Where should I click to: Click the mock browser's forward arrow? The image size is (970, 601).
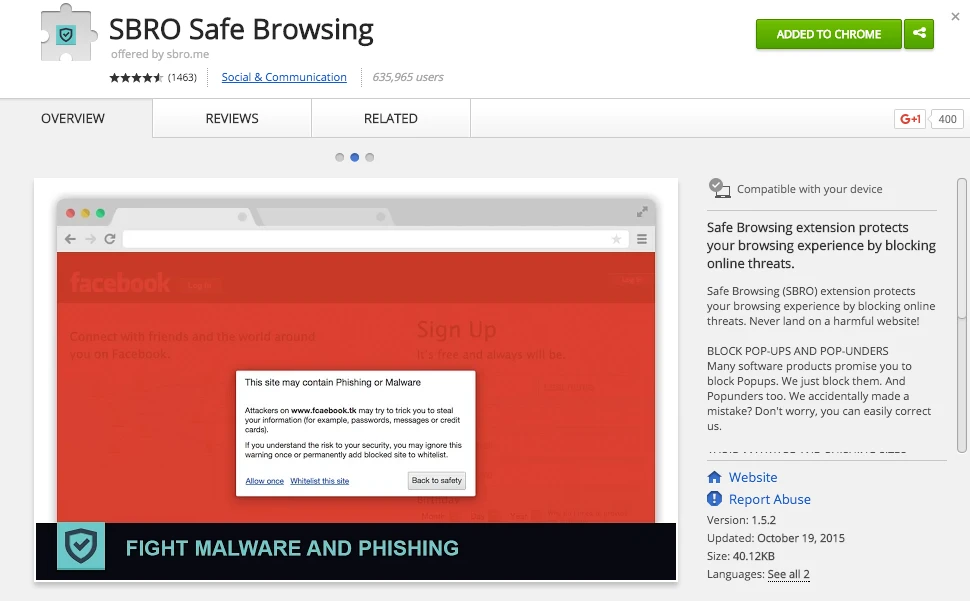pos(90,239)
